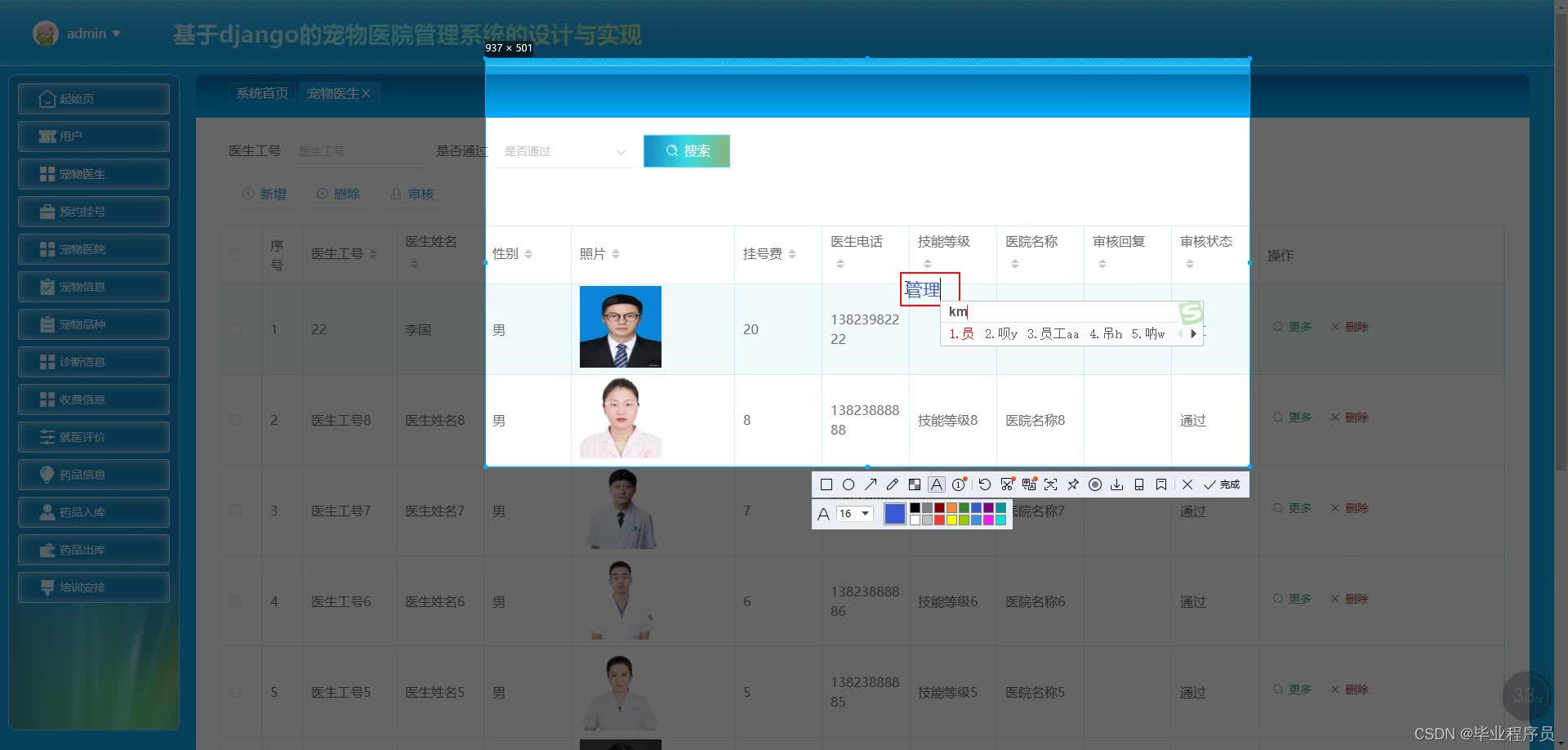Screen dimensions: 1568x750
Task: Tick the checkbox for row 医生工号8
Action: coord(235,420)
